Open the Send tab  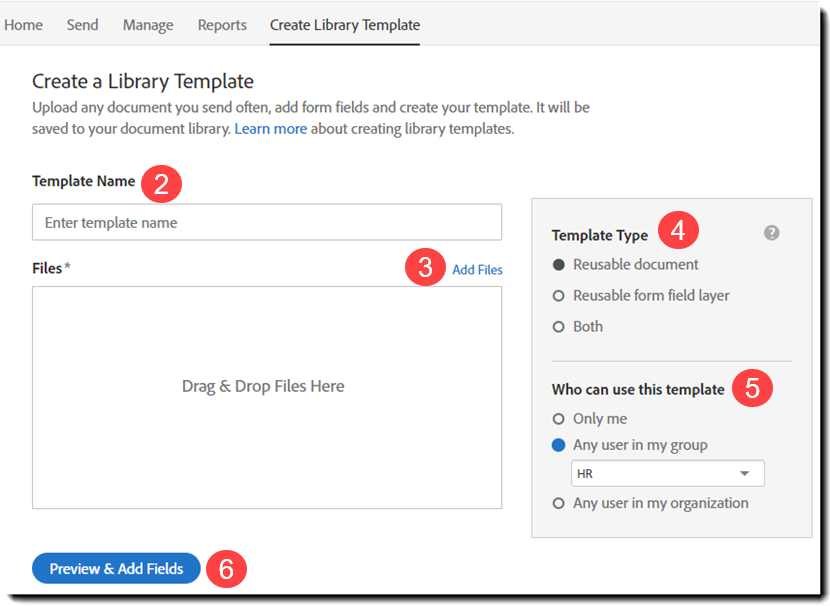tap(82, 25)
